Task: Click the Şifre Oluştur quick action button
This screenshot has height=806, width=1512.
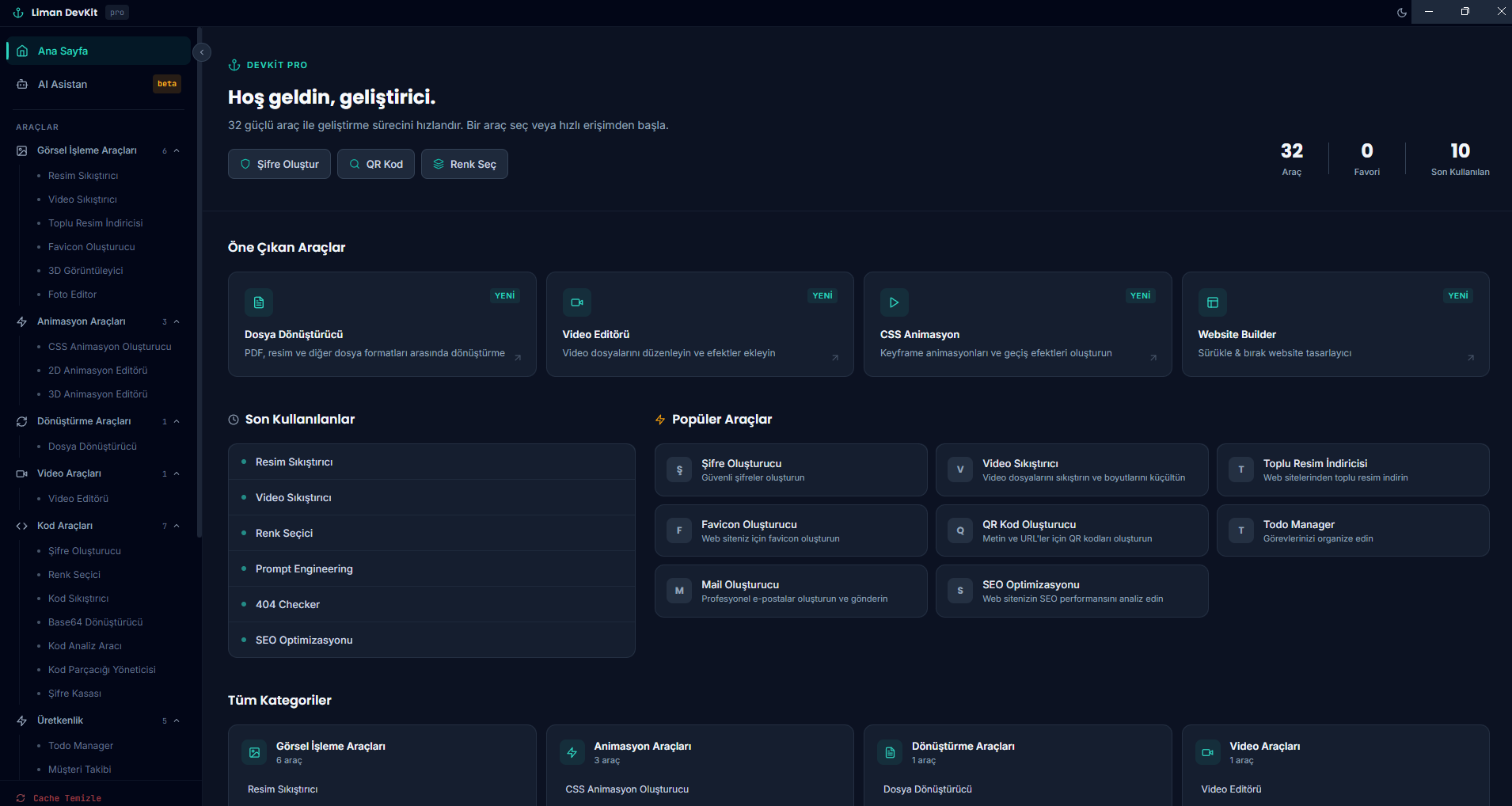Action: [x=279, y=164]
